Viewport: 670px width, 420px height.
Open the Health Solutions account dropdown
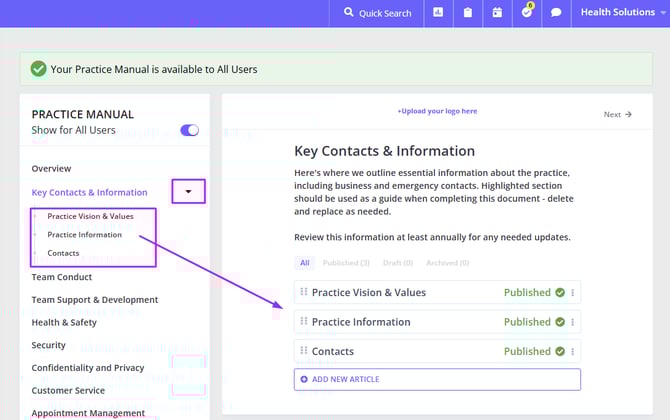tap(624, 13)
